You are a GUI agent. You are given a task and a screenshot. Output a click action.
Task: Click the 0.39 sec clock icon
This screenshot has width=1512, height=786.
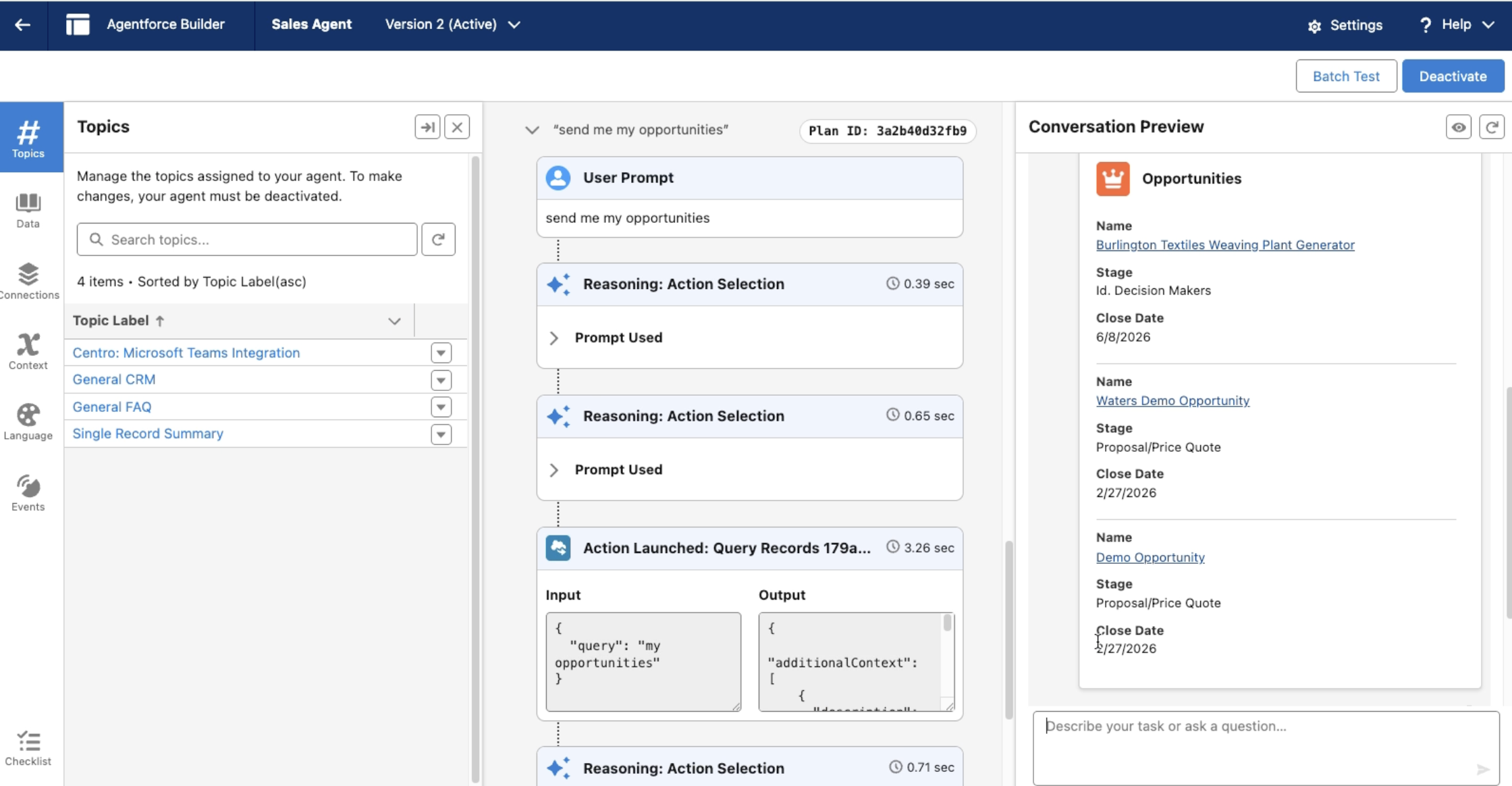click(892, 284)
